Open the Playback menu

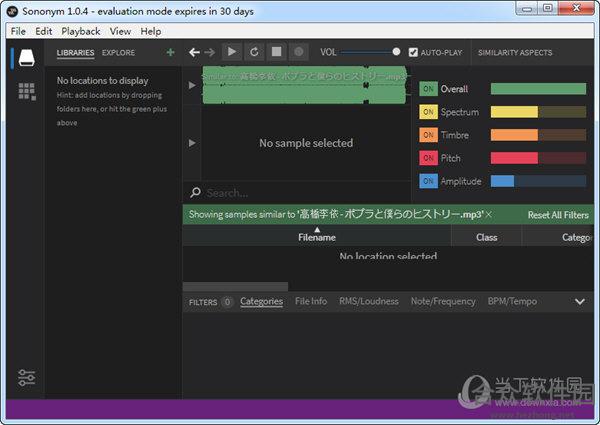pos(81,31)
